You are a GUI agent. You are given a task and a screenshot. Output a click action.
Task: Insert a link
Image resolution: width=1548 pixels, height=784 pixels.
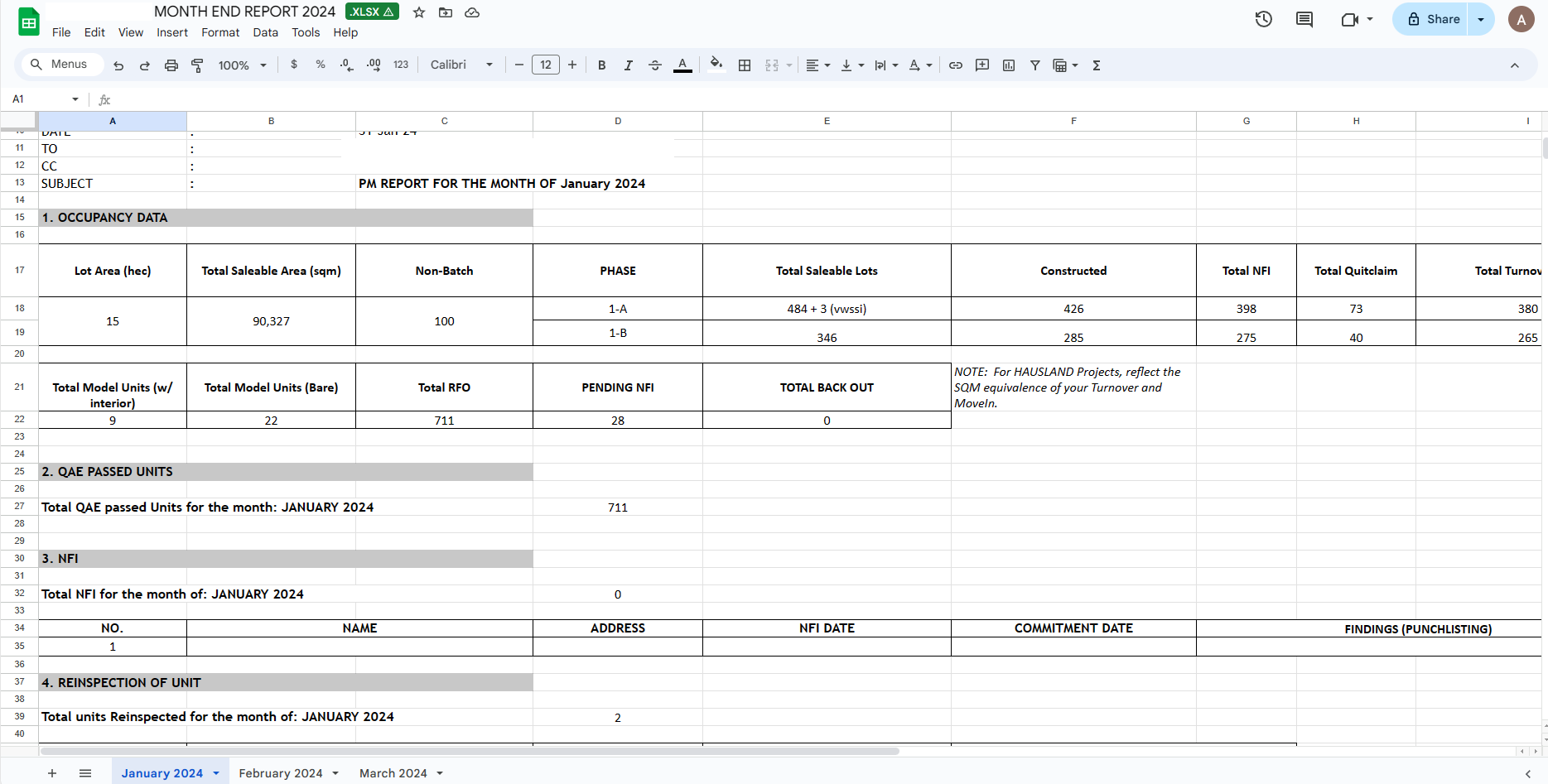(x=956, y=65)
